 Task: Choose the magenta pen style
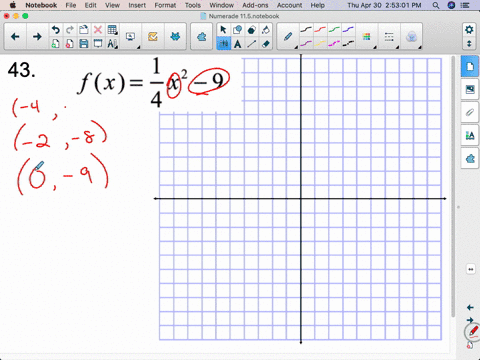[334, 43]
